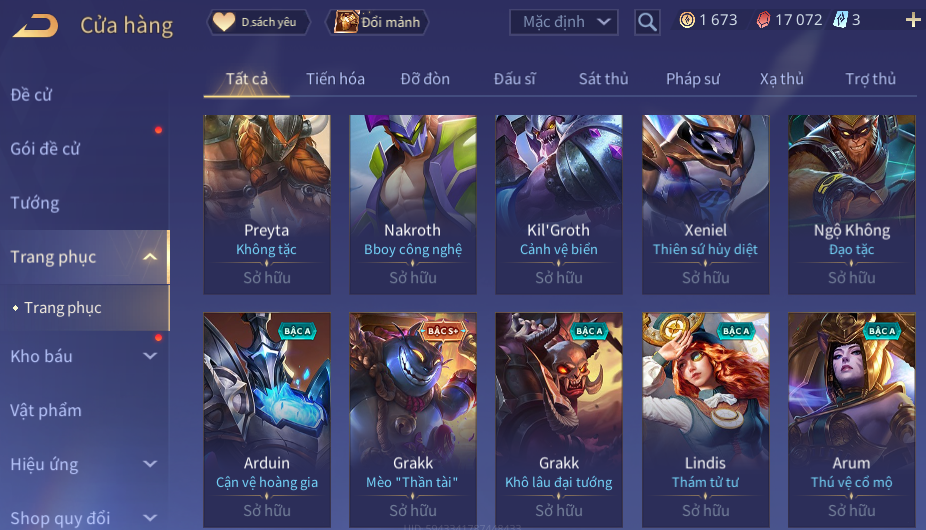
Task: Click the plus icon to add currency
Action: click(913, 21)
